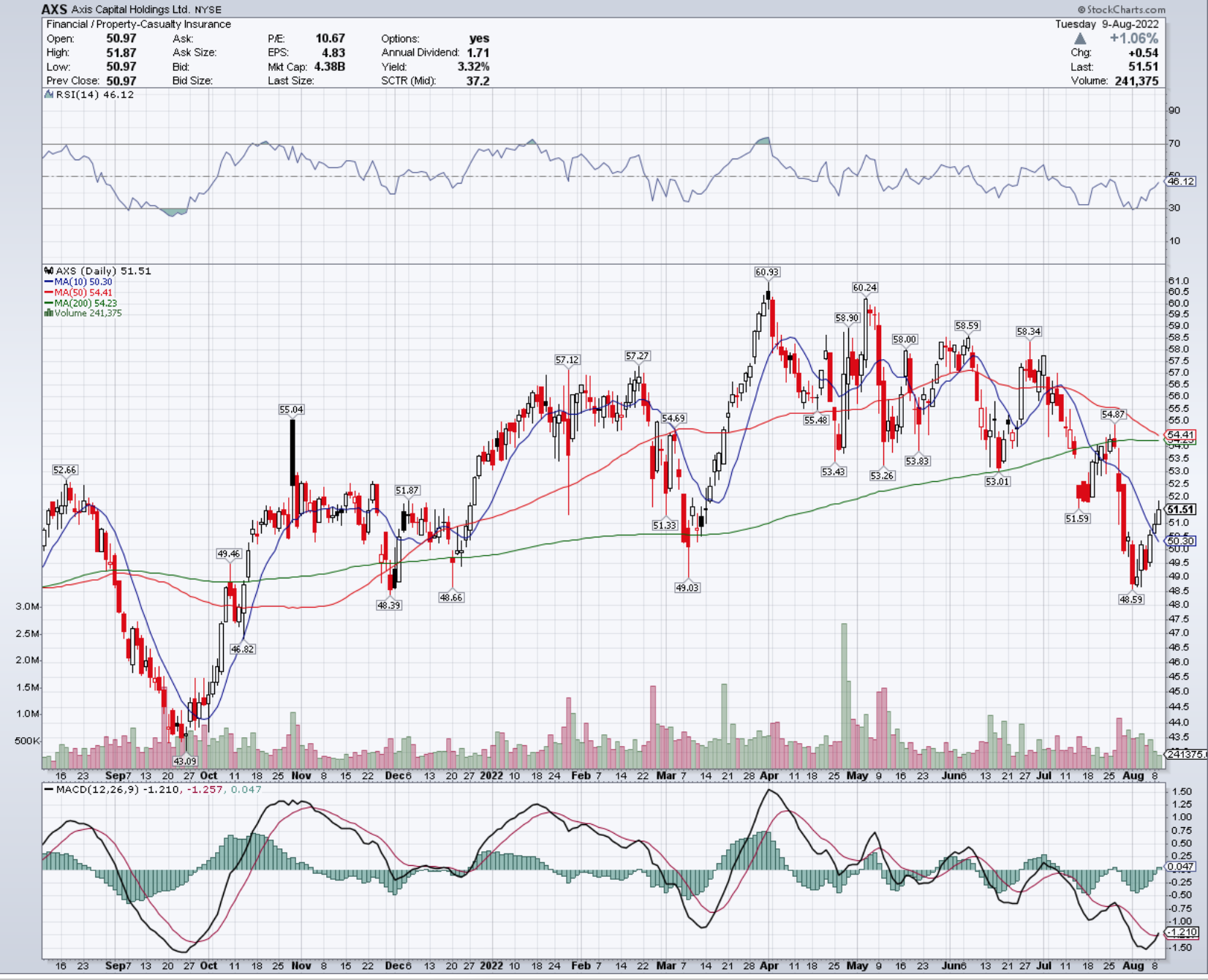Image resolution: width=1208 pixels, height=980 pixels.
Task: Click the 48.39 December low price label
Action: tap(388, 606)
